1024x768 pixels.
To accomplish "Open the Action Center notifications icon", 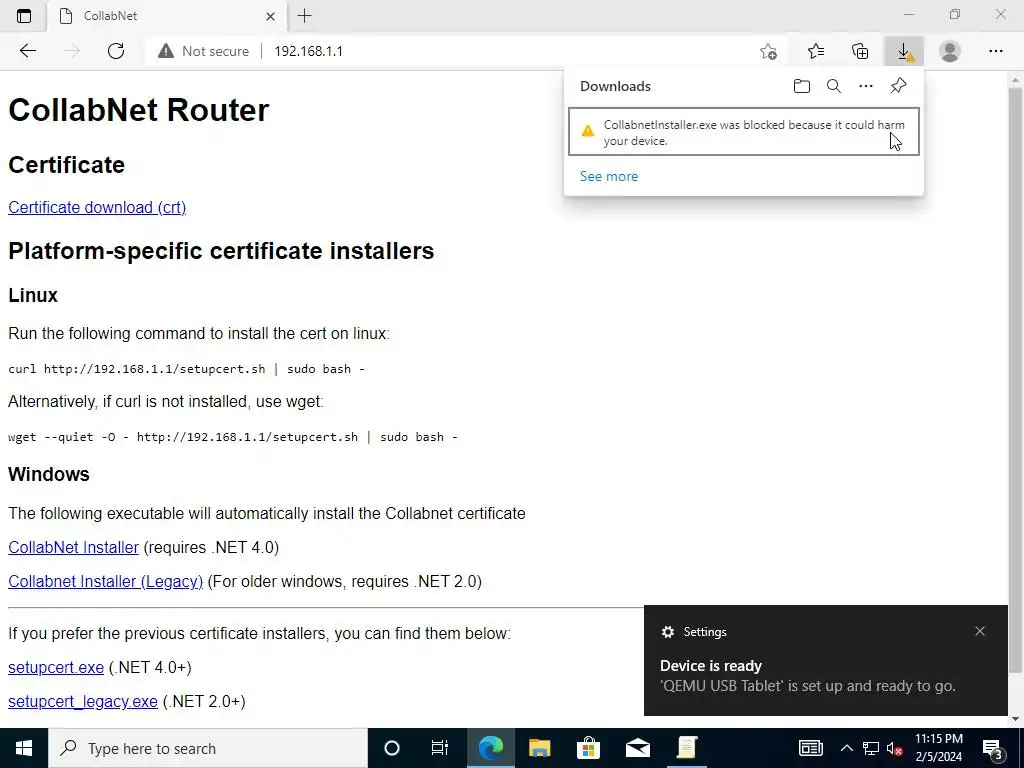I will click(992, 748).
